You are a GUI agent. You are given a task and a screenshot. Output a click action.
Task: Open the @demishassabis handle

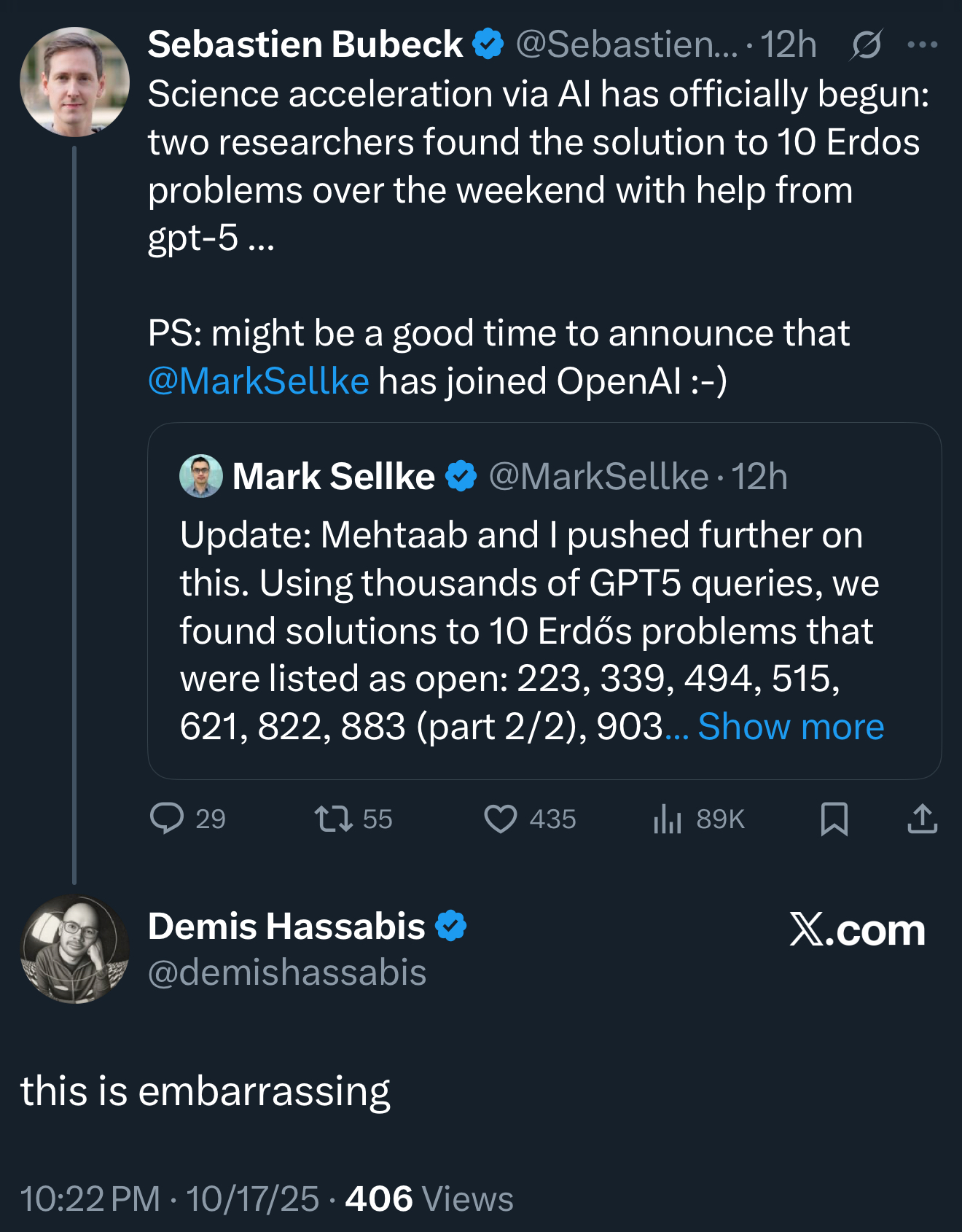click(287, 972)
